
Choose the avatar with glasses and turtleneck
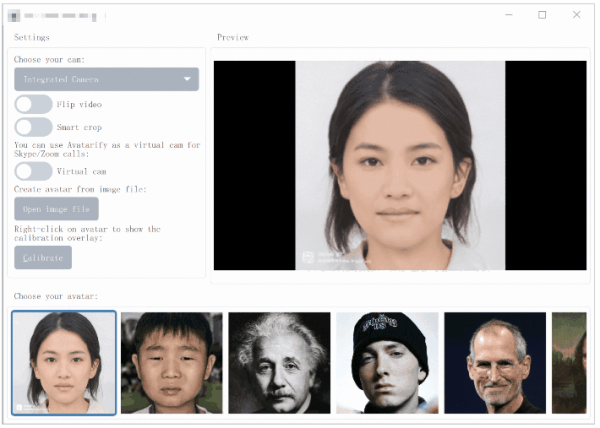coord(495,362)
